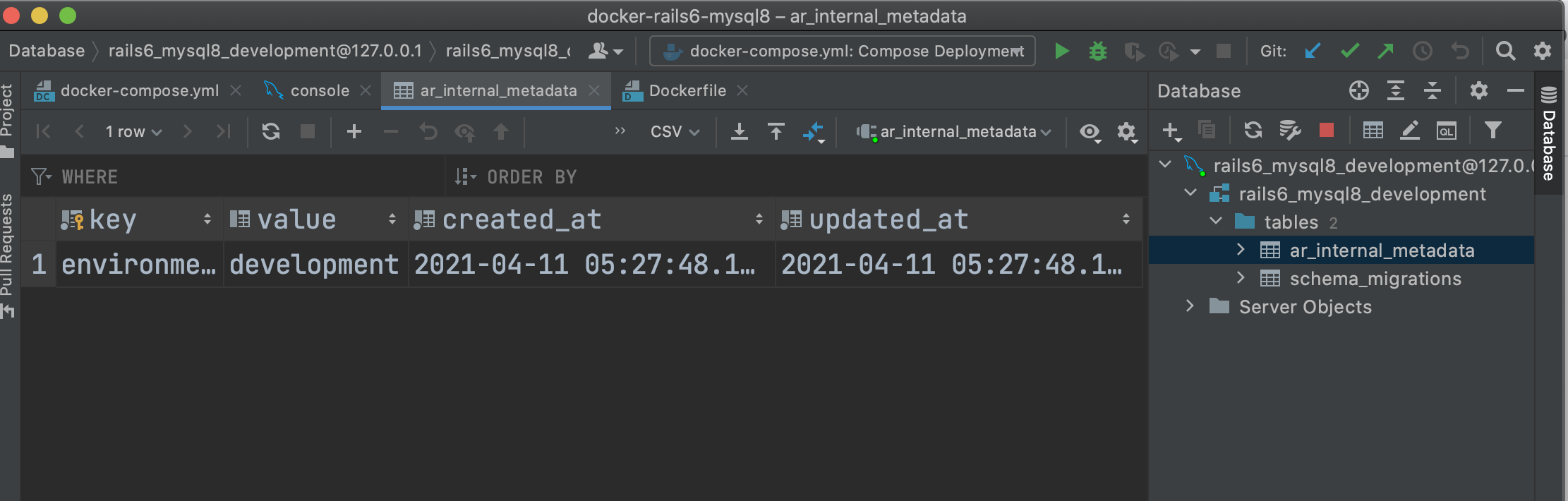Viewport: 1568px width, 501px height.
Task: Toggle the view-as eye icon
Action: 1090,132
